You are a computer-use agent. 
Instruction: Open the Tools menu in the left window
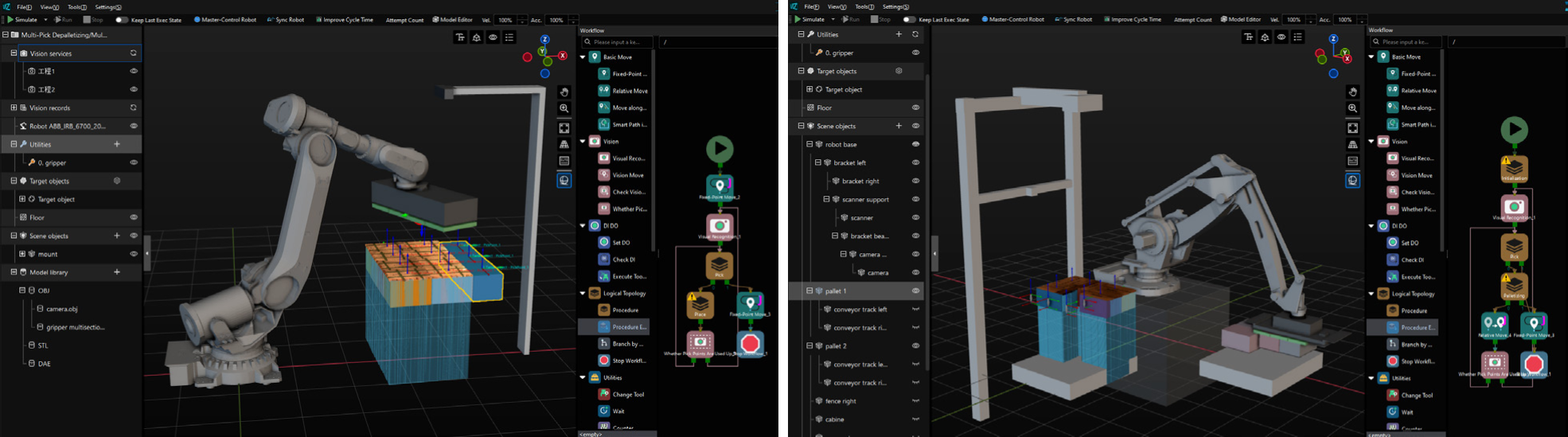76,7
